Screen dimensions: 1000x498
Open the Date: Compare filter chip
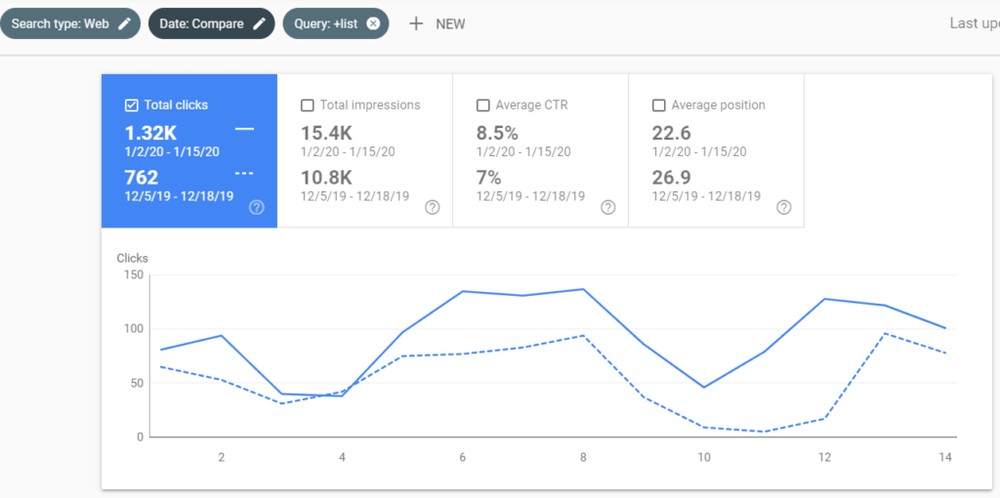pyautogui.click(x=212, y=24)
